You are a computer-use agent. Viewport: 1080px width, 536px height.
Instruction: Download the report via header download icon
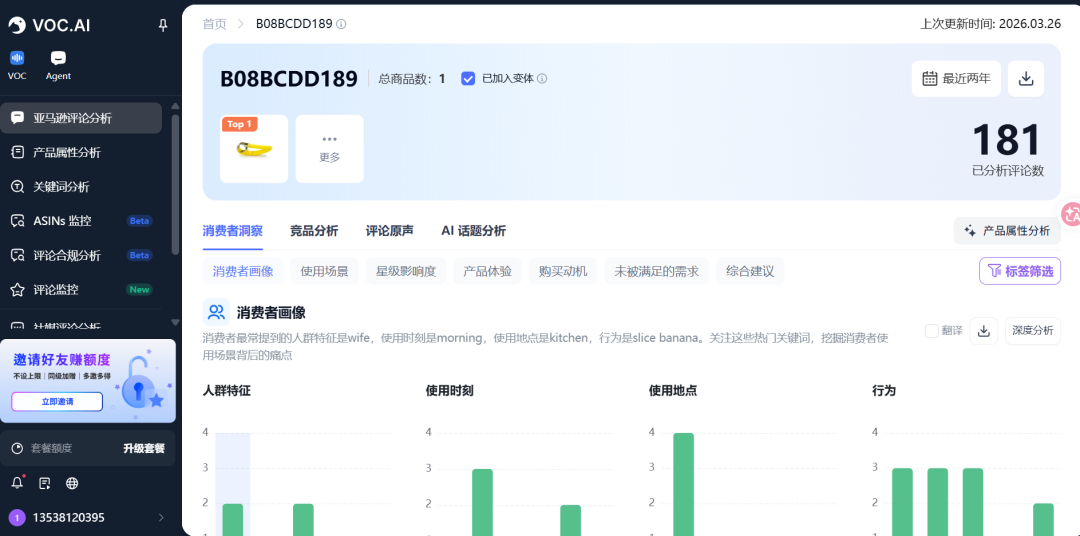1026,79
